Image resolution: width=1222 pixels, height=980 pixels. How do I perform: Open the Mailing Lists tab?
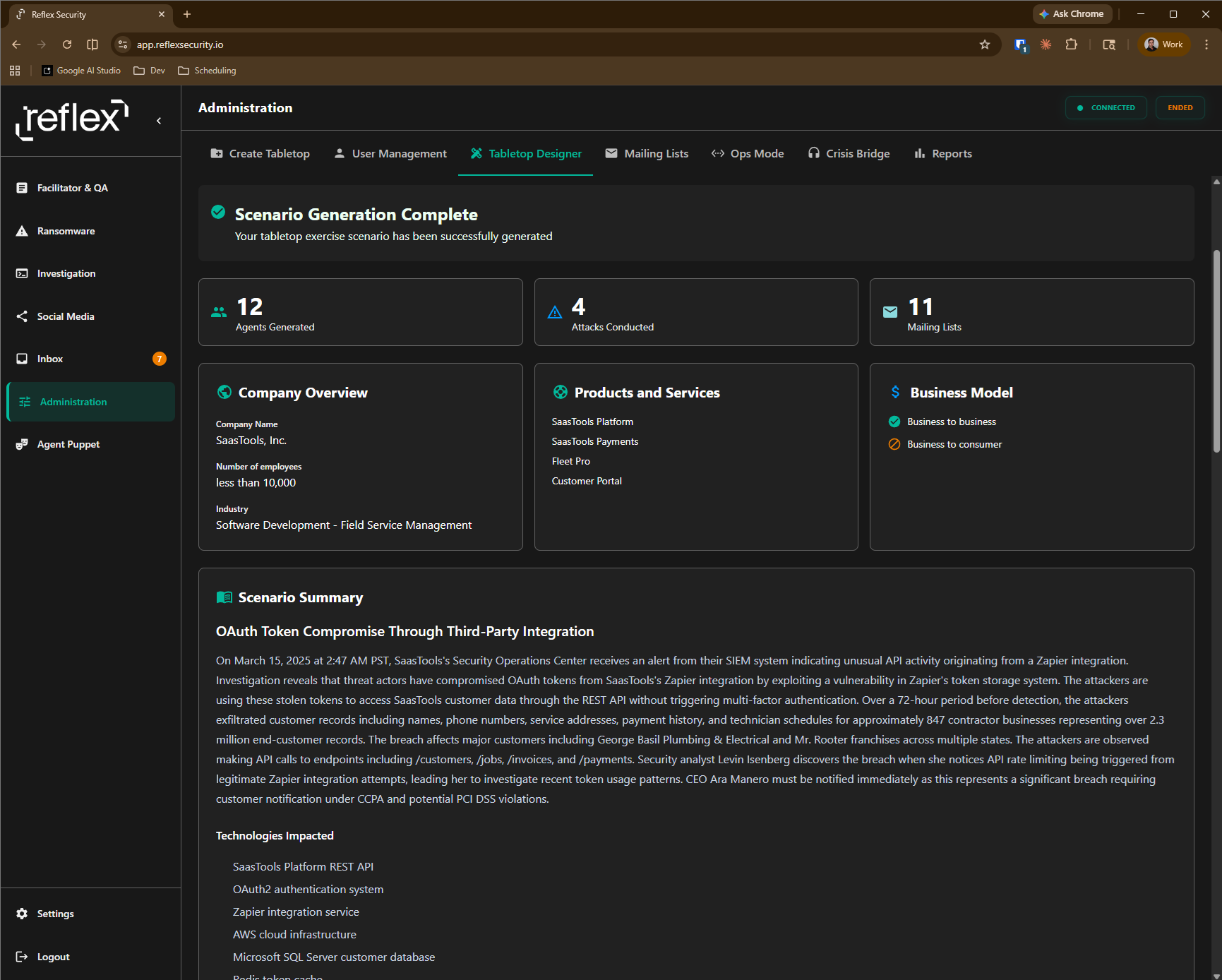coord(646,153)
